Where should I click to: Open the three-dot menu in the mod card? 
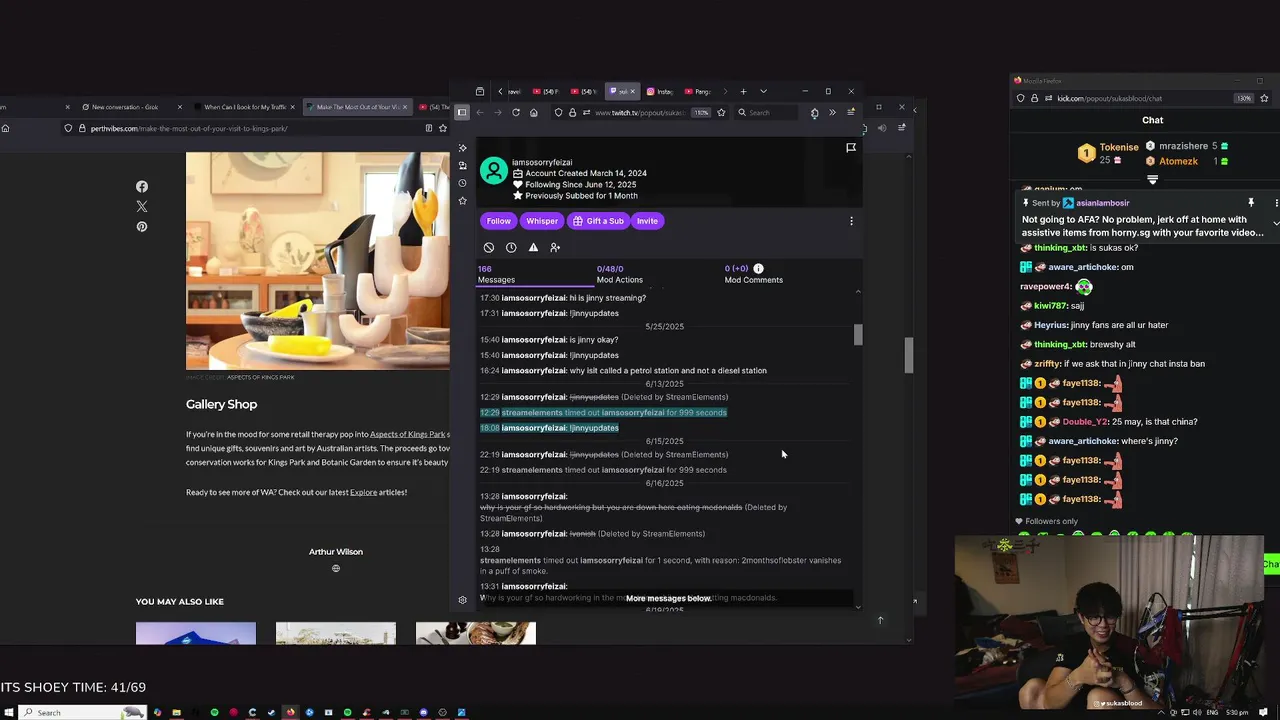(x=851, y=221)
